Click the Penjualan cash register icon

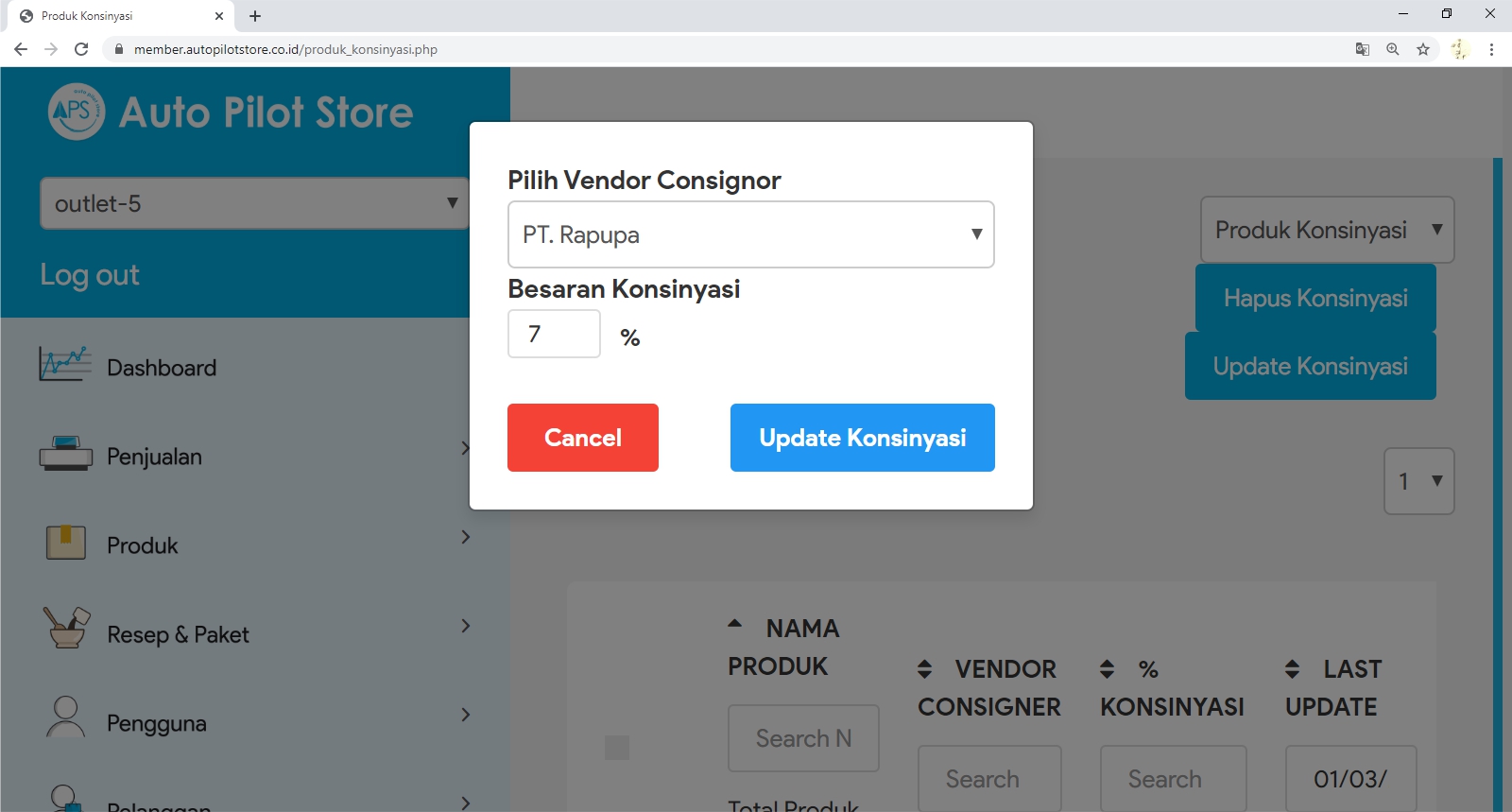point(65,455)
